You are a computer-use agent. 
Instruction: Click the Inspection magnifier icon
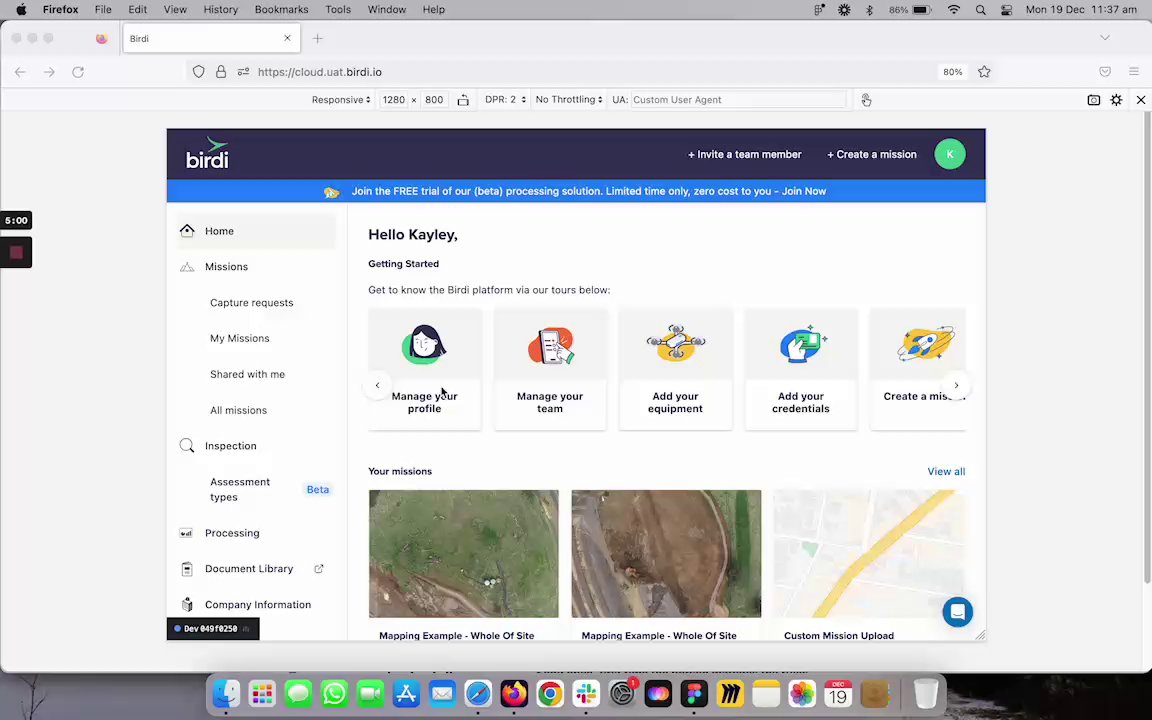coord(187,446)
